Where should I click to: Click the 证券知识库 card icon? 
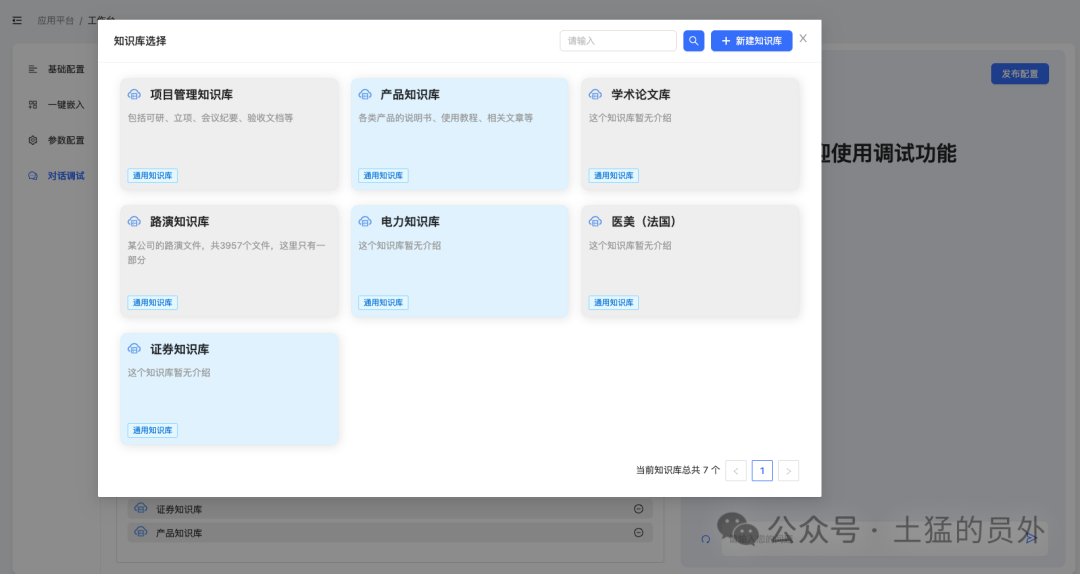(134, 349)
